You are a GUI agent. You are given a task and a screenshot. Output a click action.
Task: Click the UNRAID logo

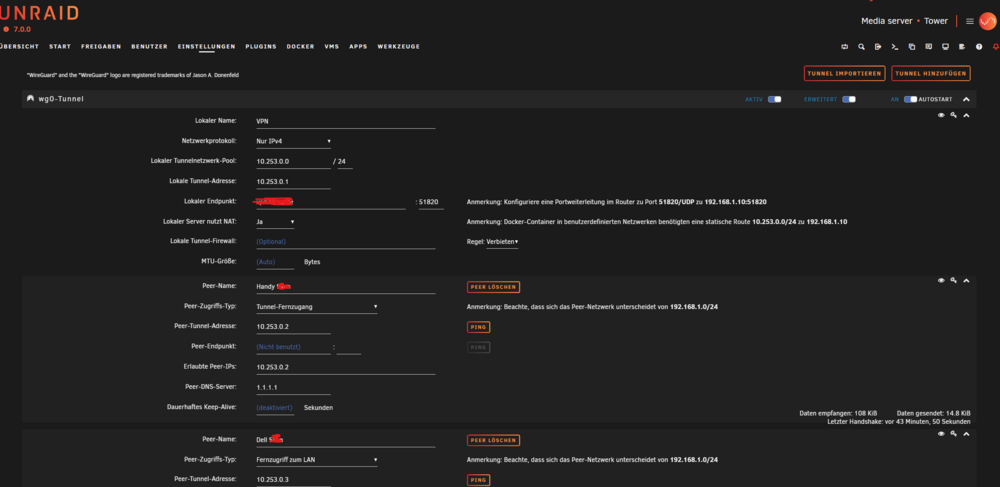pyautogui.click(x=40, y=13)
